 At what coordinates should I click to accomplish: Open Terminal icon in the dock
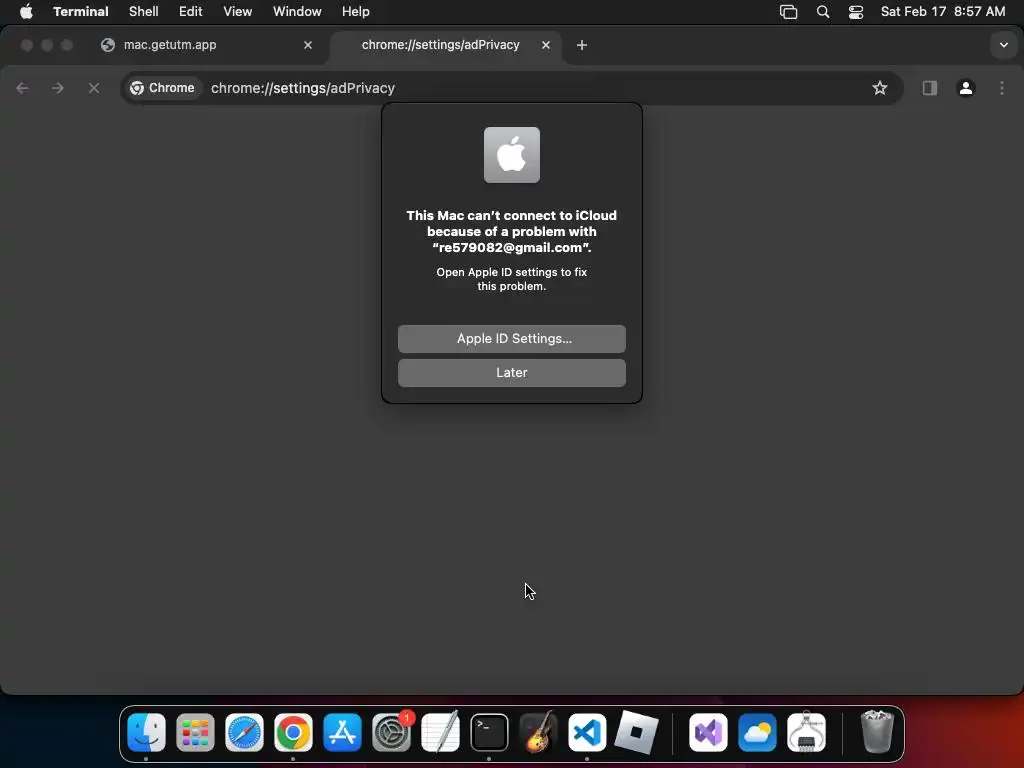489,732
